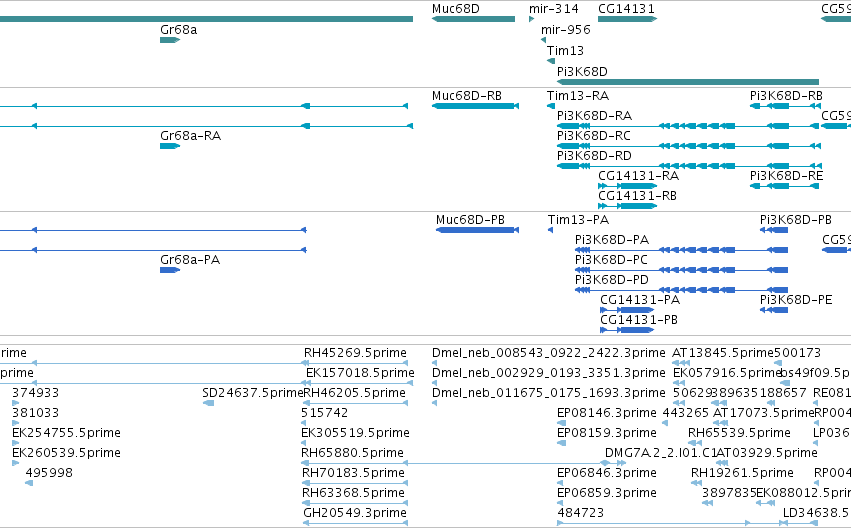Click EST feature 374933
Viewport: 851px width, 528px height.
[15, 403]
